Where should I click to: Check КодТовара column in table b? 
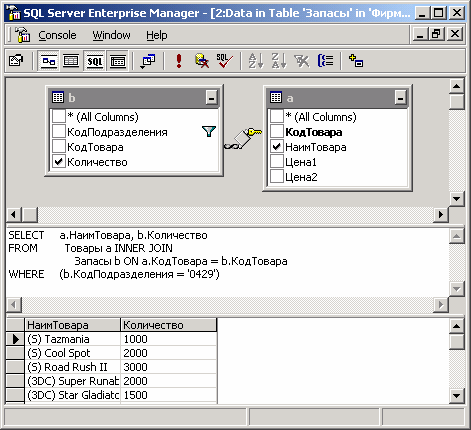(x=59, y=147)
